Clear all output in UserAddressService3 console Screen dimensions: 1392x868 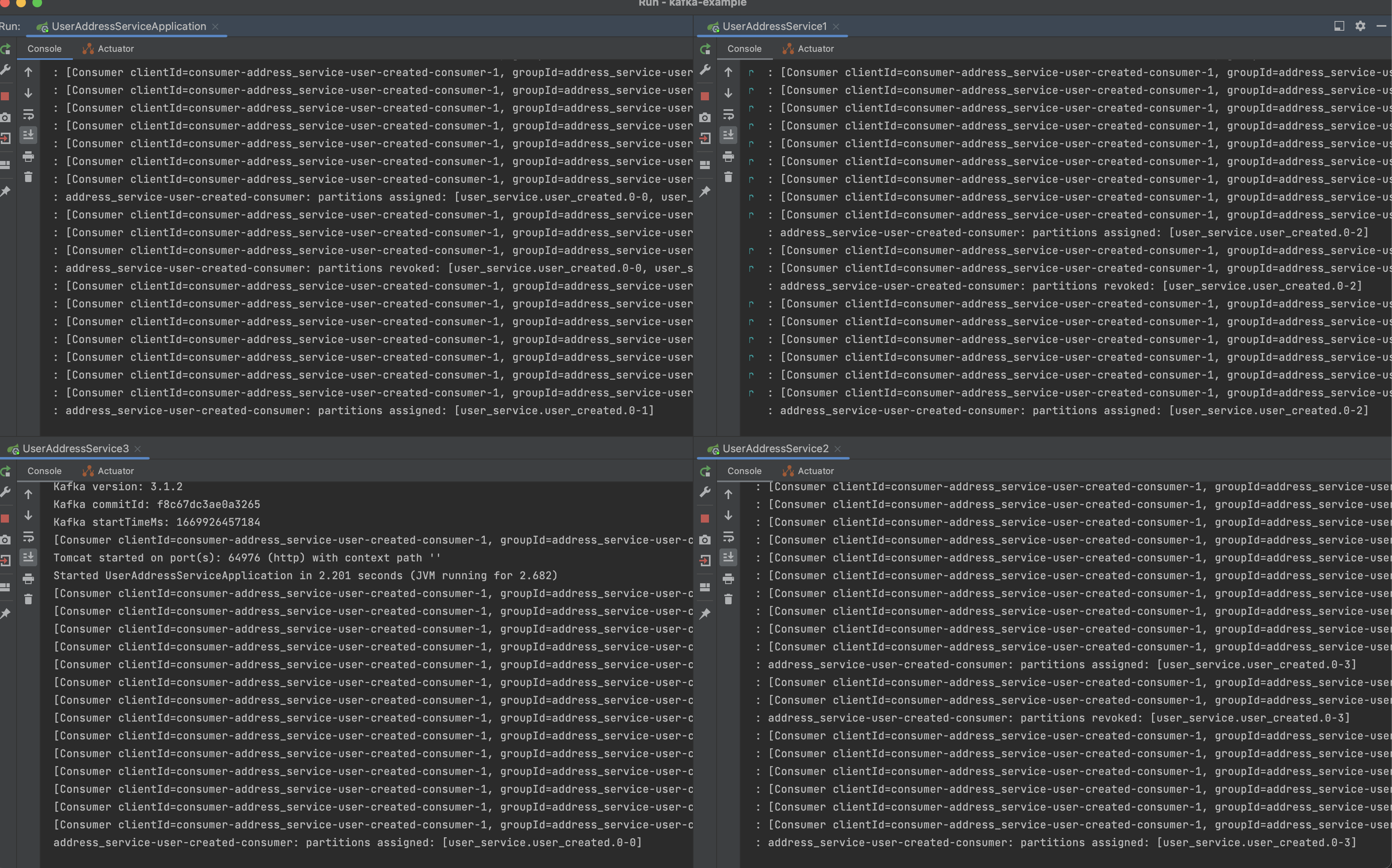click(28, 599)
